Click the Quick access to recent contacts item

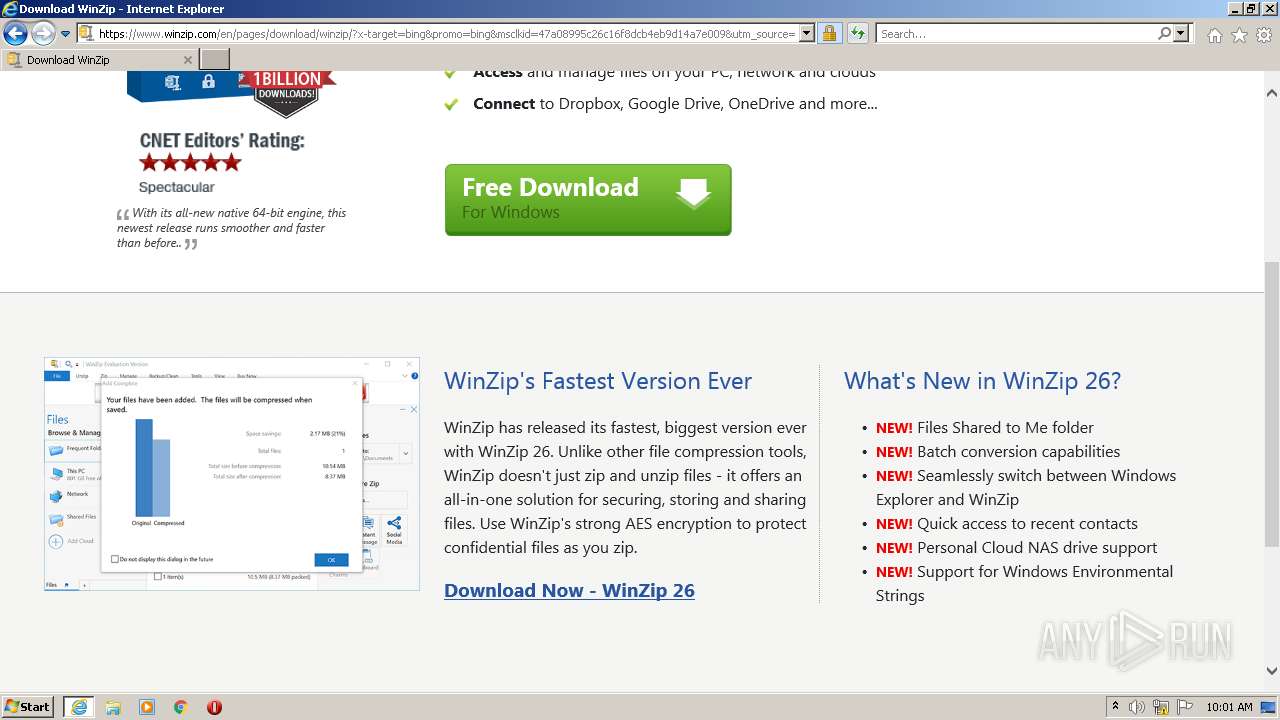(1027, 523)
